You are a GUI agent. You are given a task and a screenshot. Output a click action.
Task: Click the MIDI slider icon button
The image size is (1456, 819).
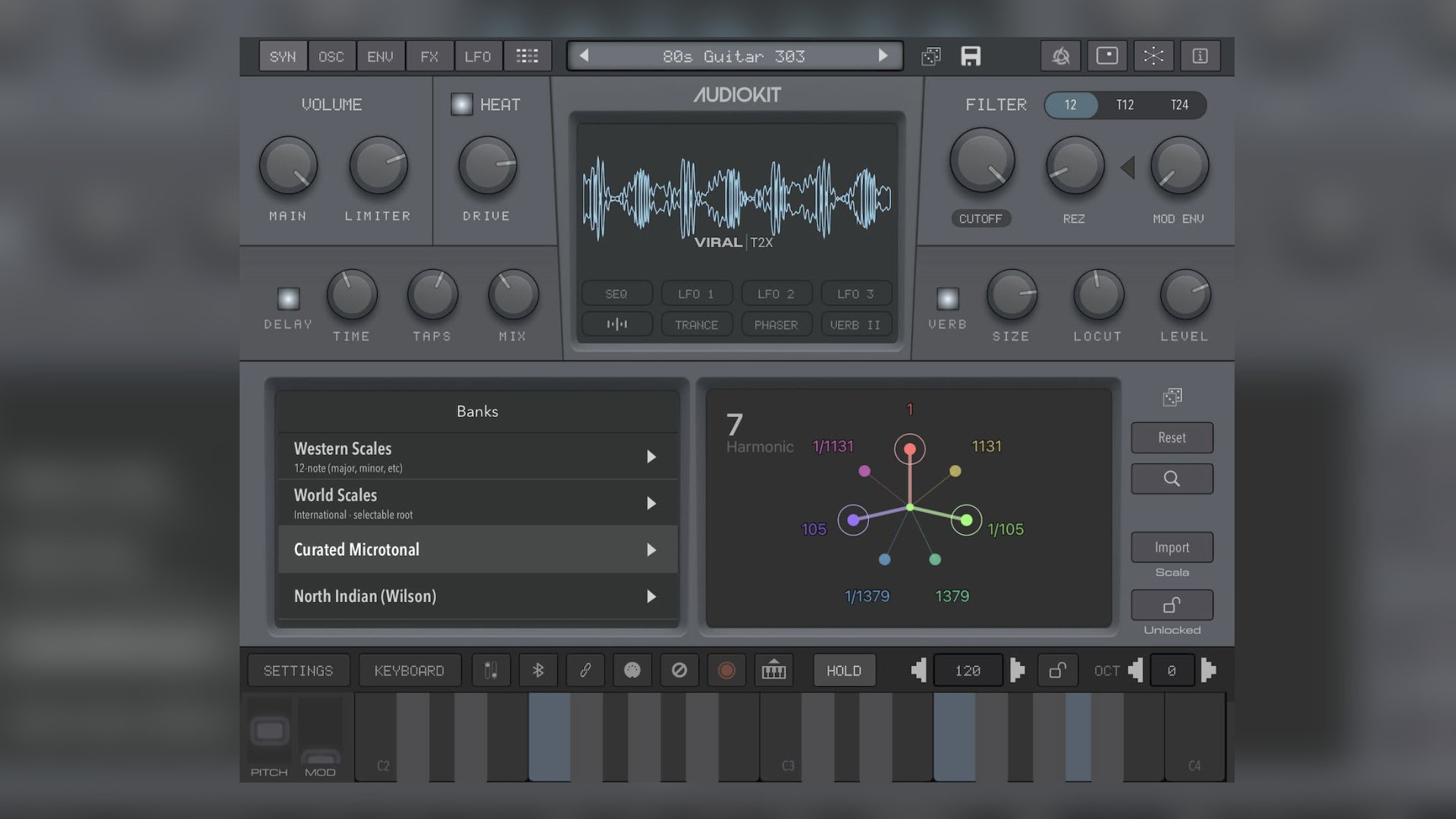[x=491, y=670]
